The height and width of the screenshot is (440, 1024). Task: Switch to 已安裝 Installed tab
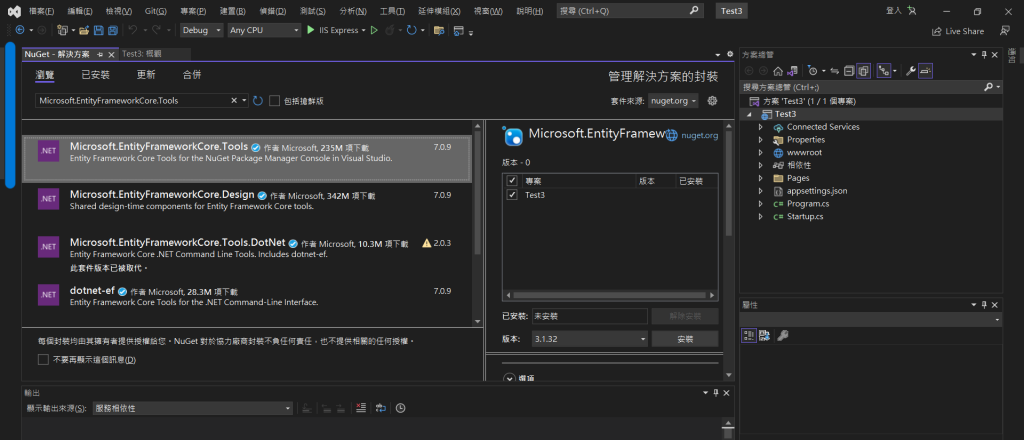click(x=95, y=74)
